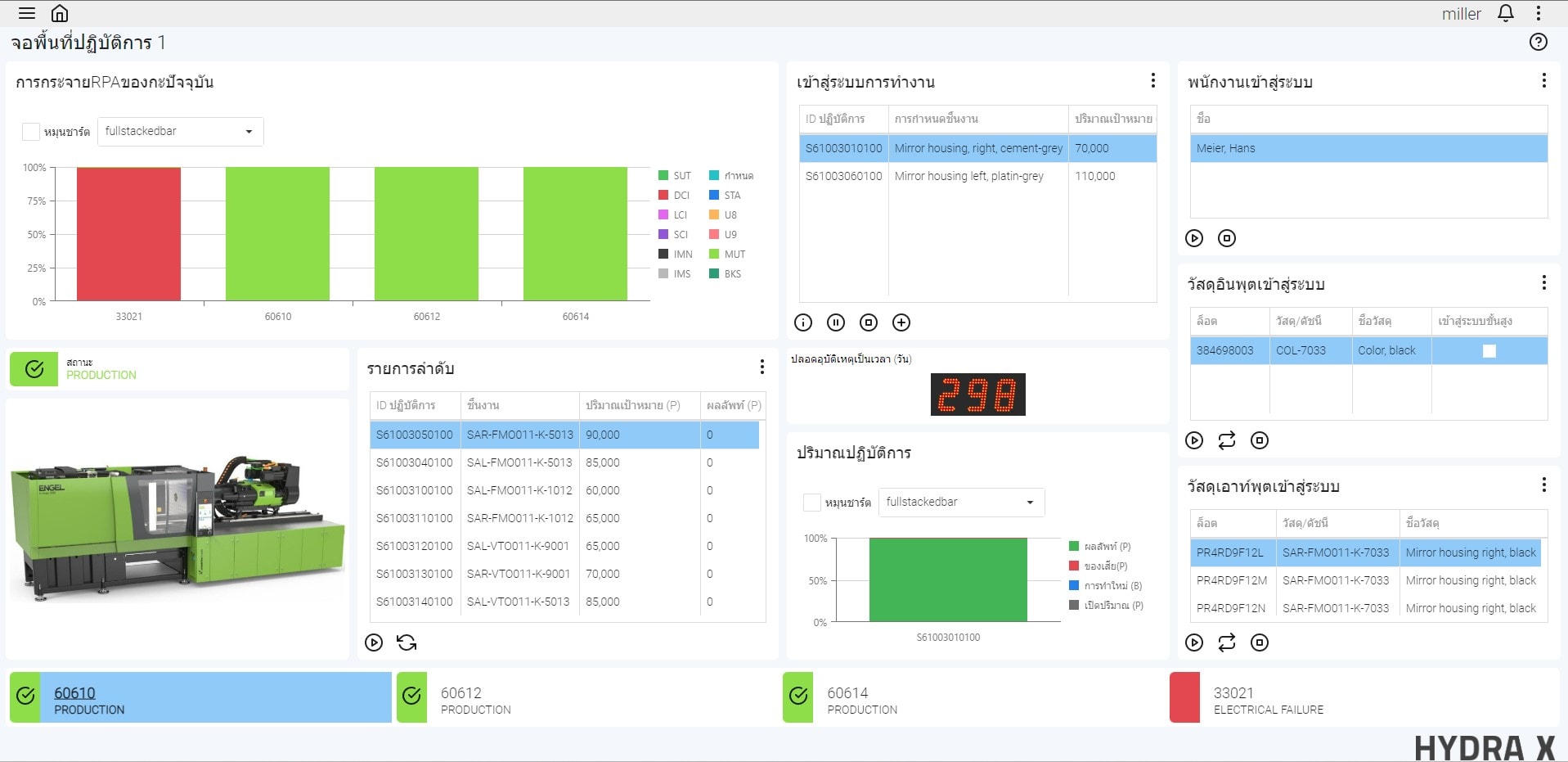Open fullstackedbar dropdown in RPA distribution chart
Viewport: 1568px width, 762px height.
(180, 132)
